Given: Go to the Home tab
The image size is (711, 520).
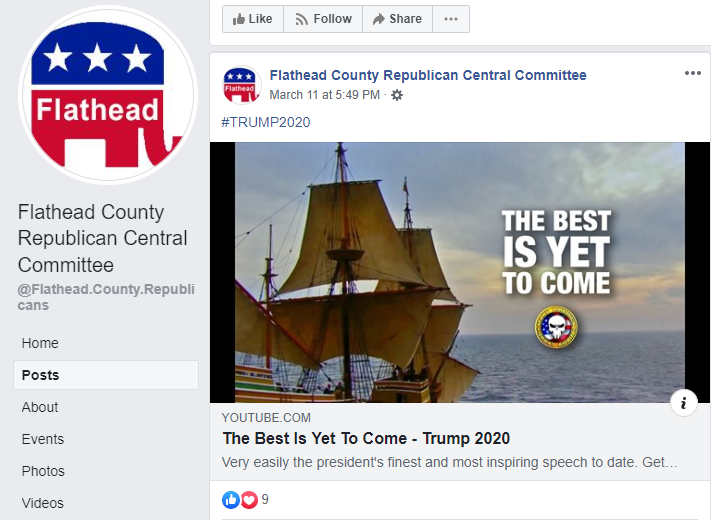Looking at the screenshot, I should click(x=40, y=343).
